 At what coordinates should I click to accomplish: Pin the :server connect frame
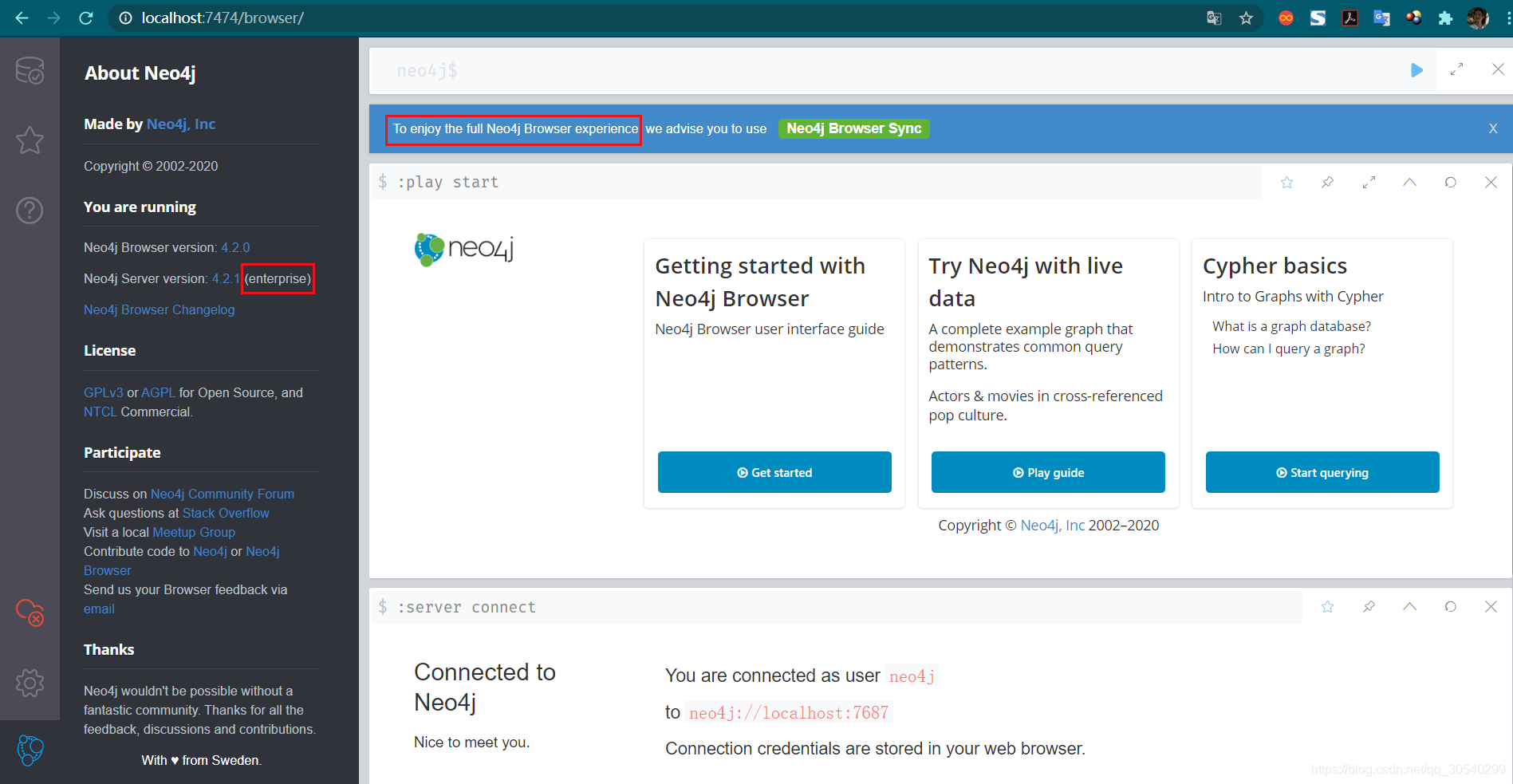[1369, 607]
